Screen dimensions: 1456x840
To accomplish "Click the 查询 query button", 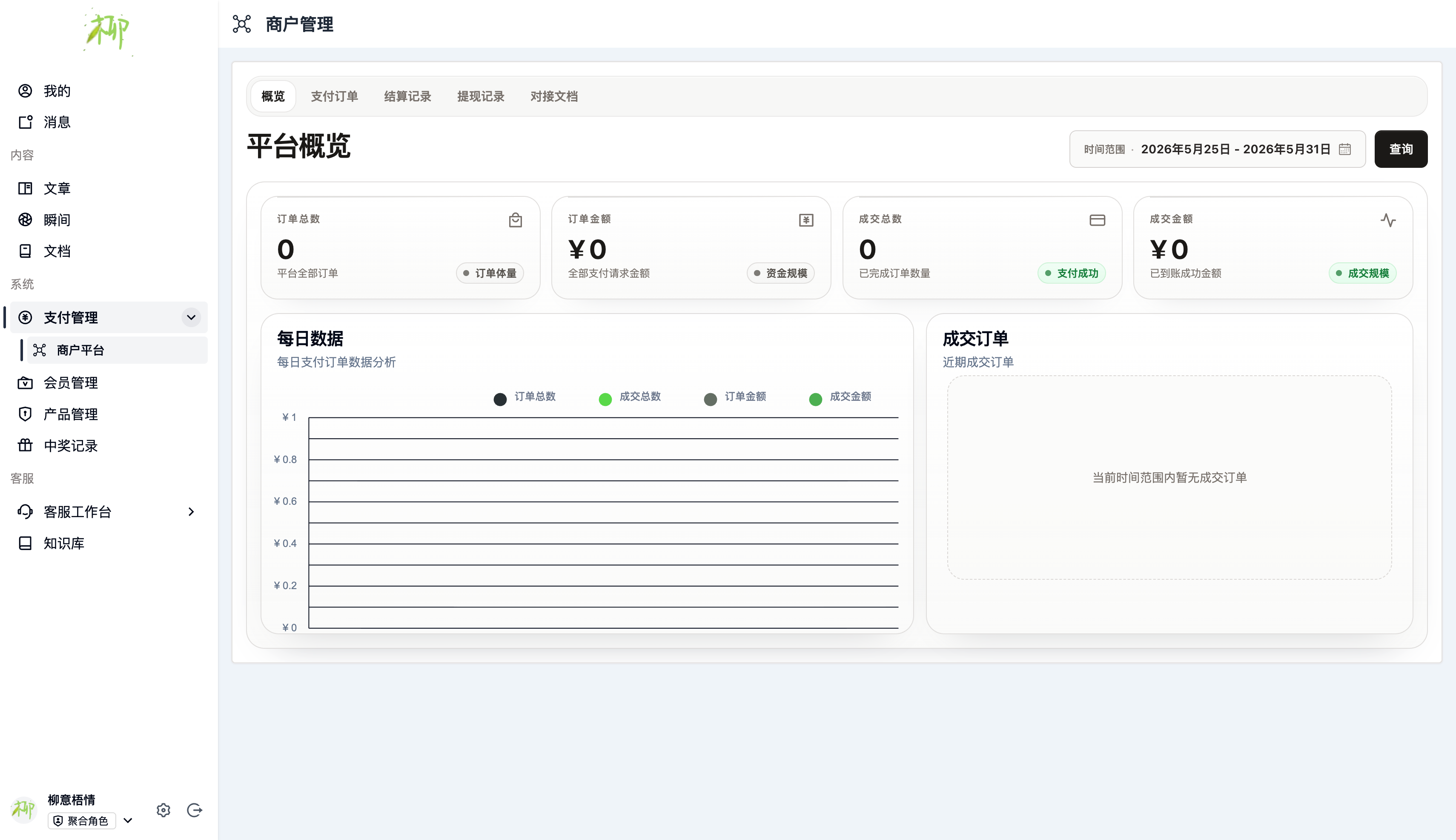I will coord(1401,149).
